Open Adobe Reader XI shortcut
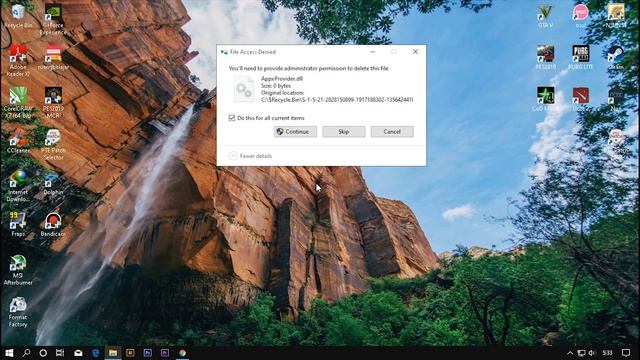 pyautogui.click(x=18, y=60)
